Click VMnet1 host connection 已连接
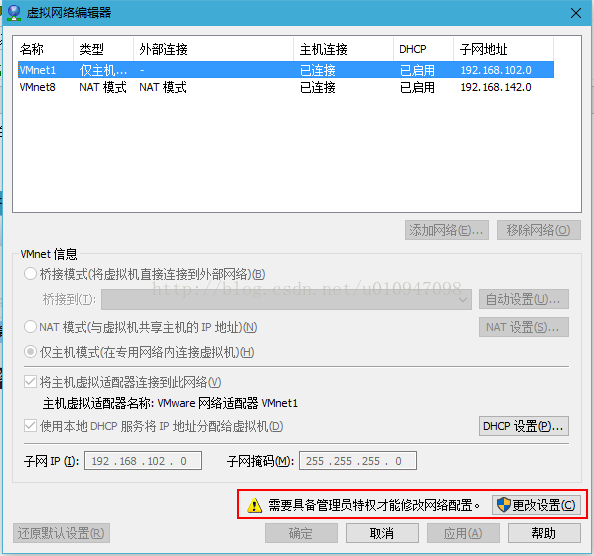The height and width of the screenshot is (556, 594). point(317,70)
